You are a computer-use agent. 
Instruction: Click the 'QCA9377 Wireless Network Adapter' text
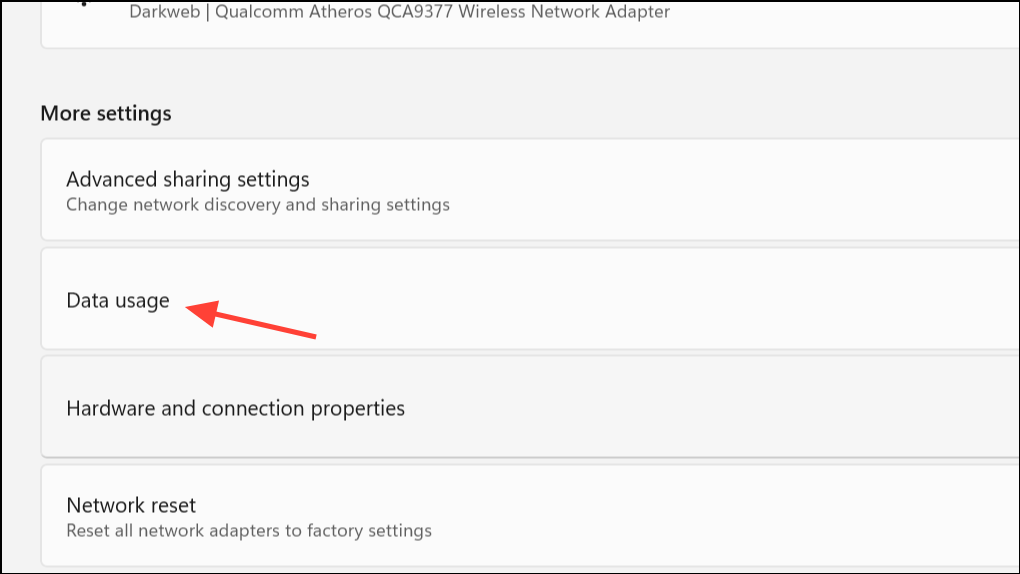tap(534, 13)
